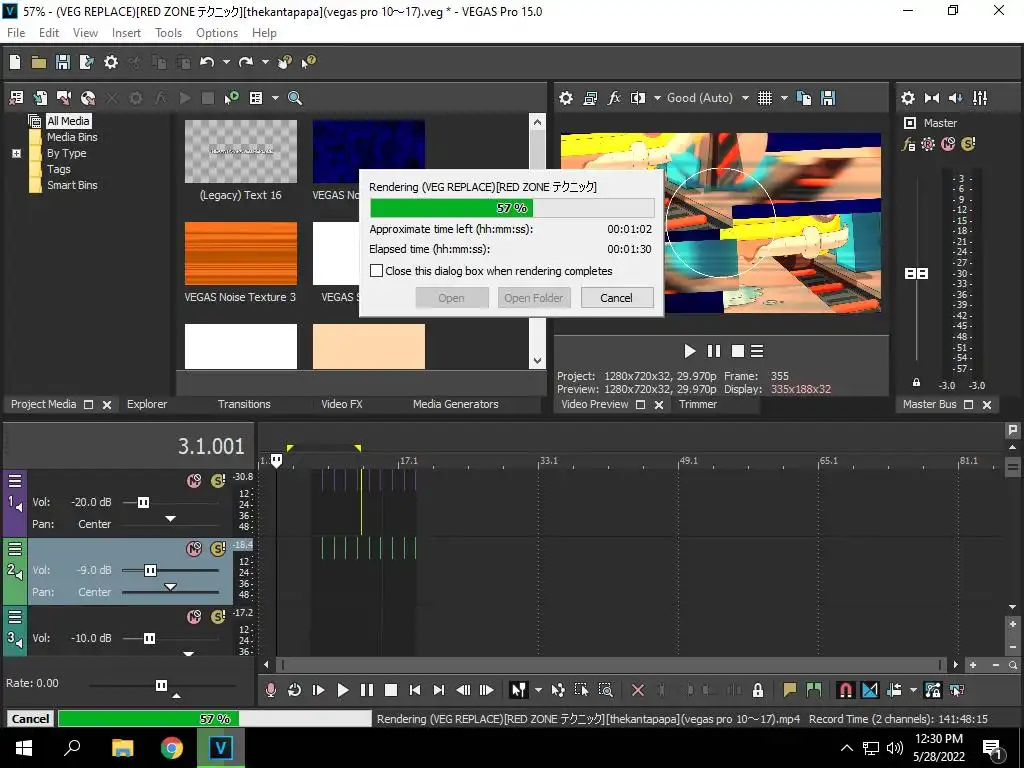Open Video Output FX icon in preview
Image resolution: width=1024 pixels, height=768 pixels.
coord(614,98)
